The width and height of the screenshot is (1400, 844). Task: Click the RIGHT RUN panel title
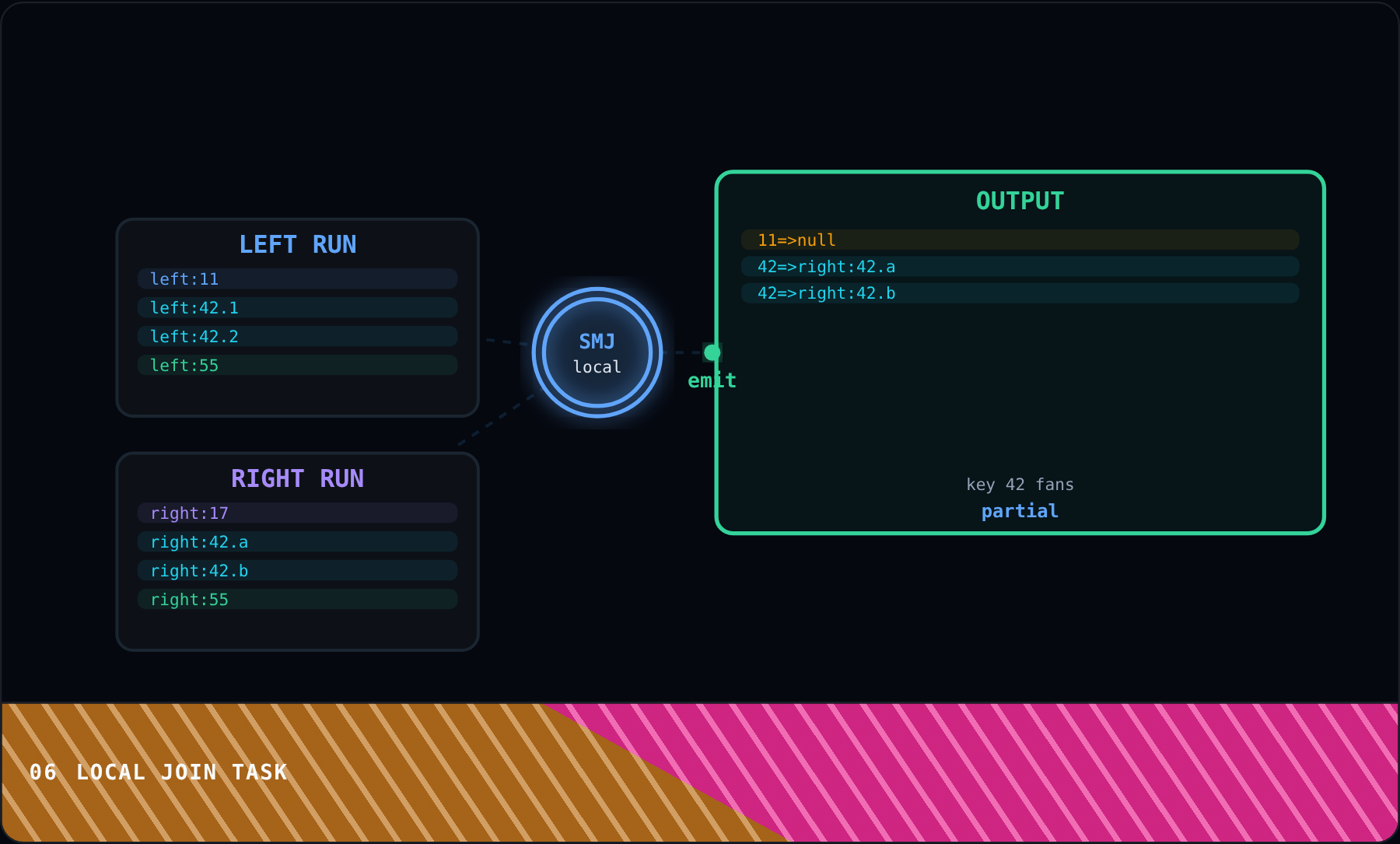297,478
